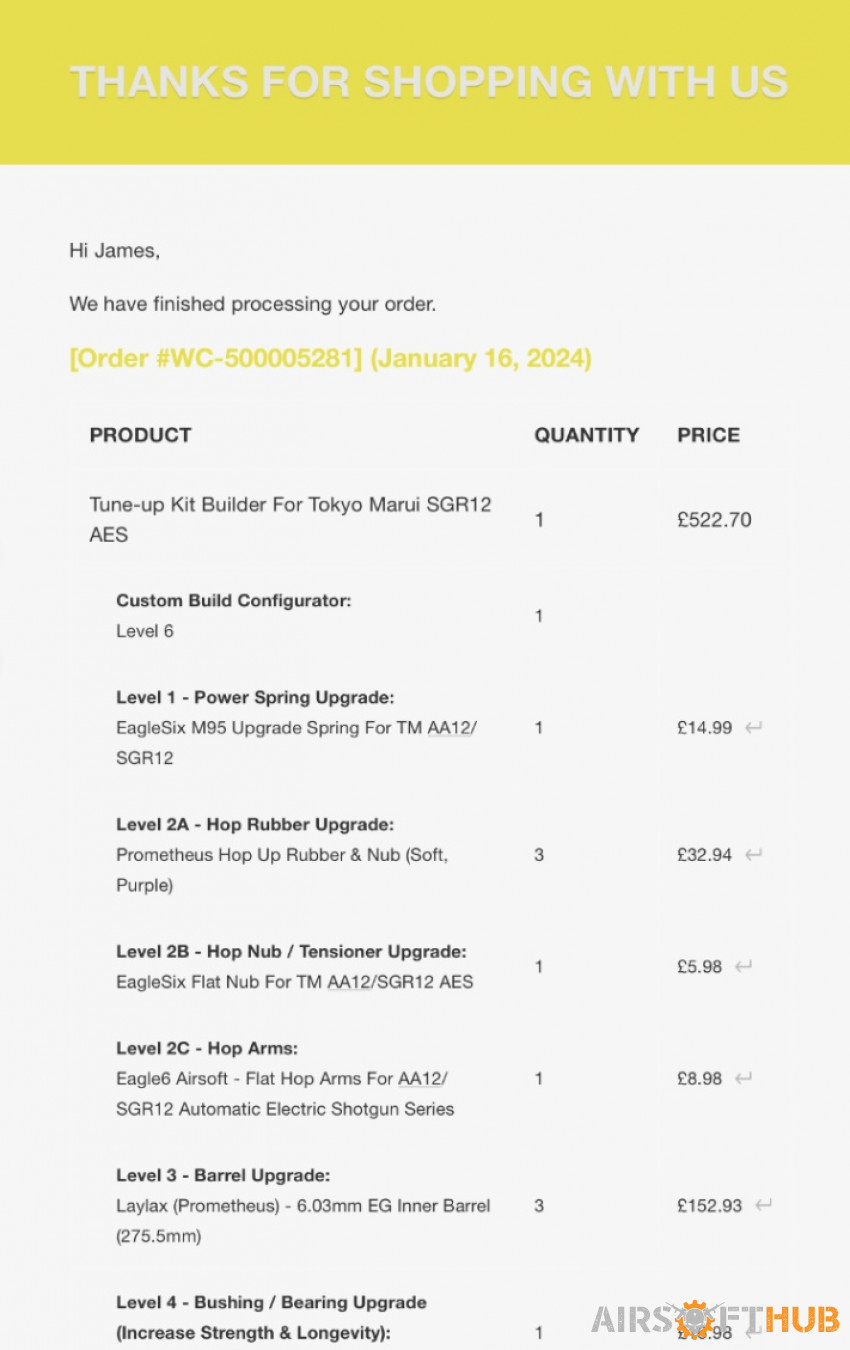Click the £522.70 total kit price

[x=714, y=519]
